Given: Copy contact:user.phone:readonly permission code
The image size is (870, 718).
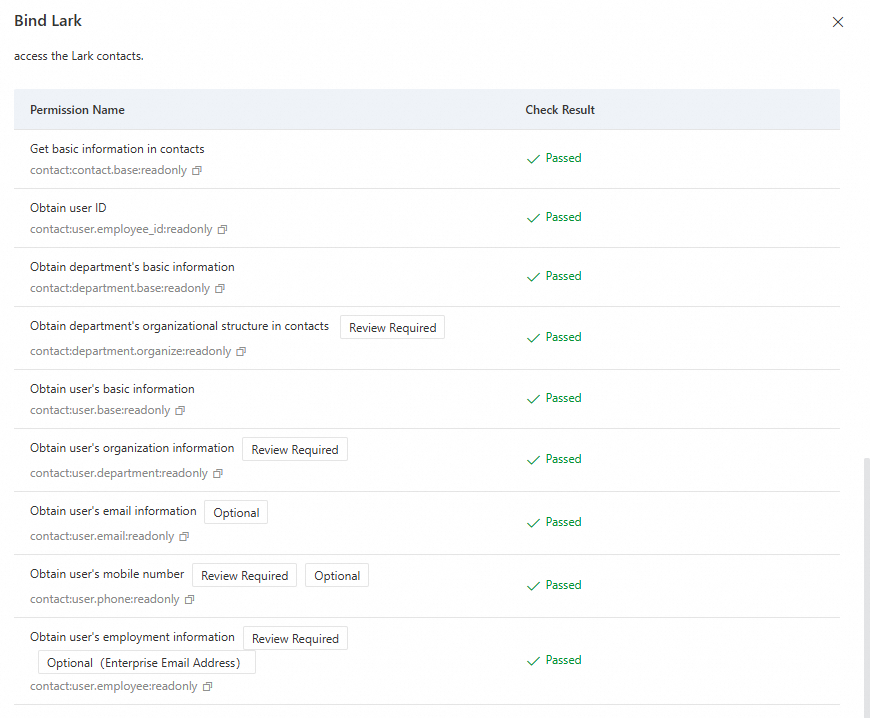Looking at the screenshot, I should 189,599.
